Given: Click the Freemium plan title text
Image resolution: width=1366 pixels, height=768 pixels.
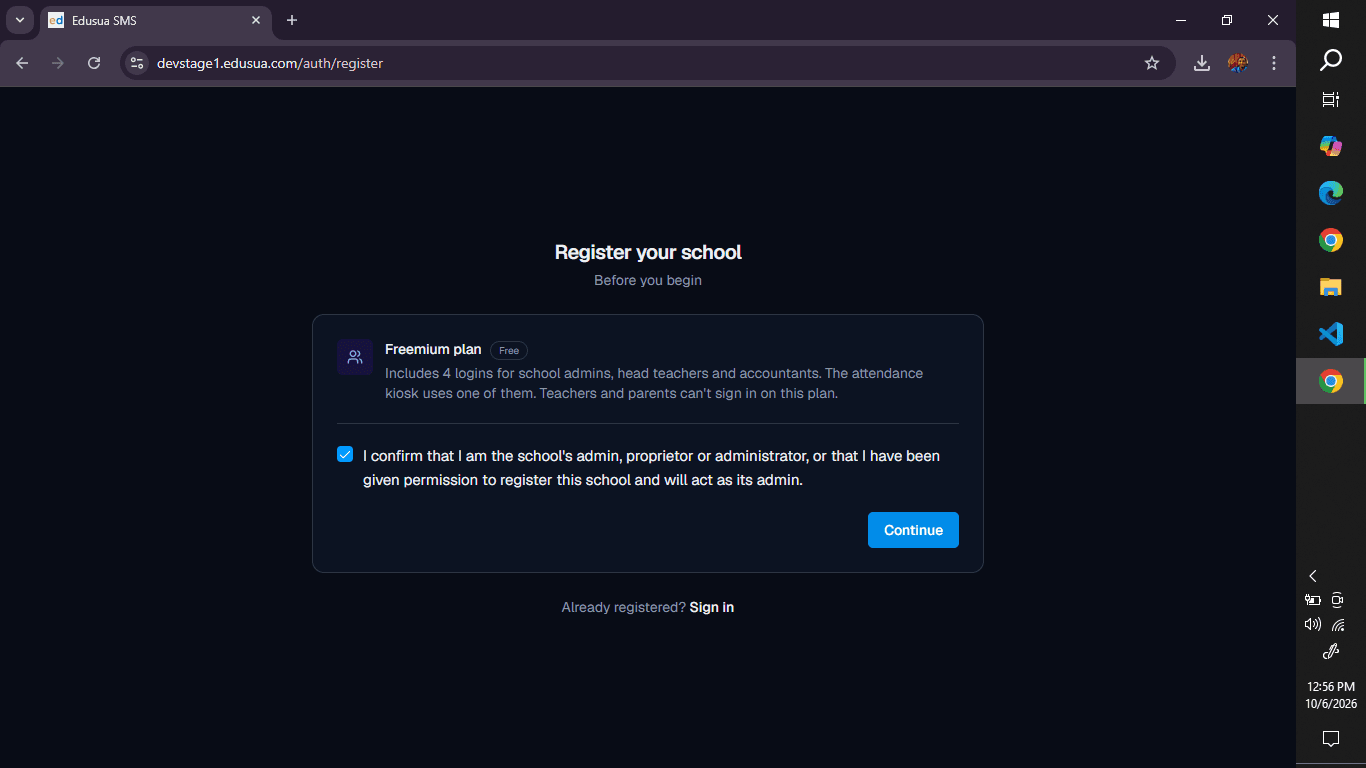Looking at the screenshot, I should (x=433, y=349).
